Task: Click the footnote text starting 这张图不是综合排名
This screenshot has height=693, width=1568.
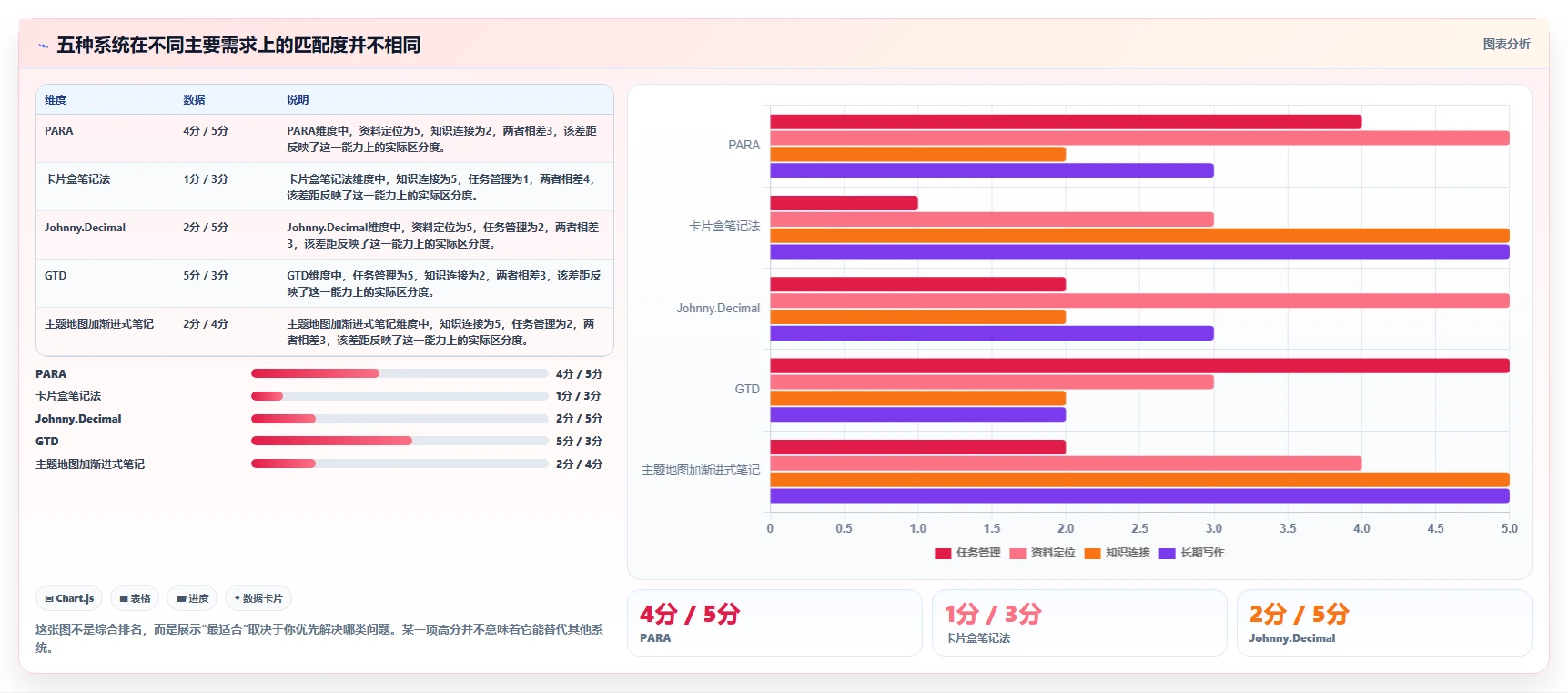Action: point(319,638)
